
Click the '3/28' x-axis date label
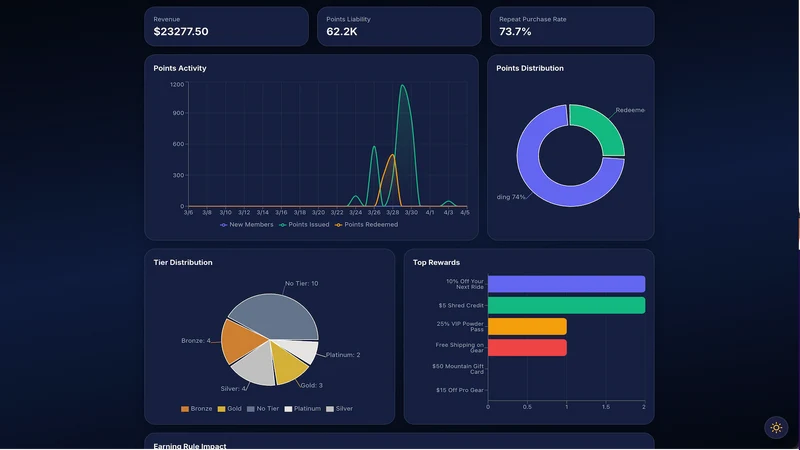(392, 212)
